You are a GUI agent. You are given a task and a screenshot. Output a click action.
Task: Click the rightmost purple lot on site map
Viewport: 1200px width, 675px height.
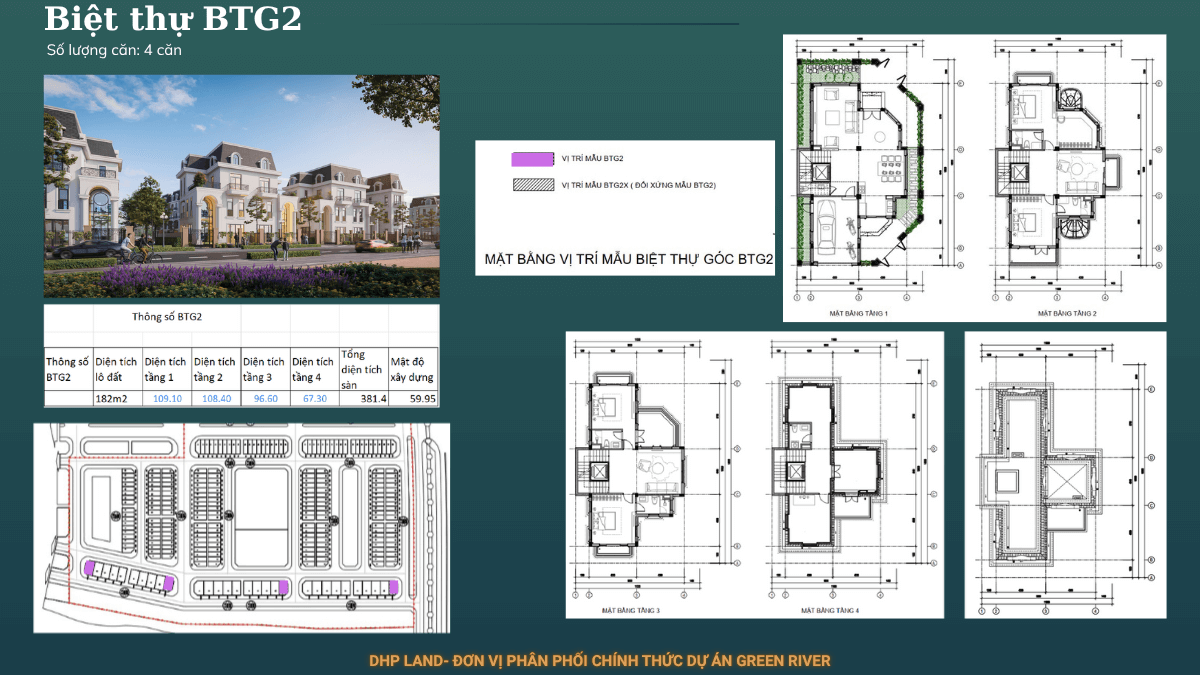(394, 586)
